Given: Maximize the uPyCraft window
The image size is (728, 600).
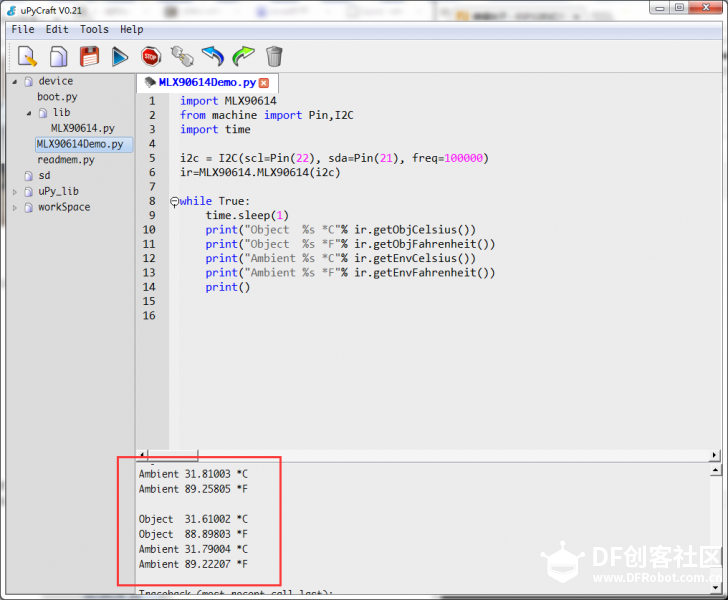Looking at the screenshot, I should click(x=679, y=8).
